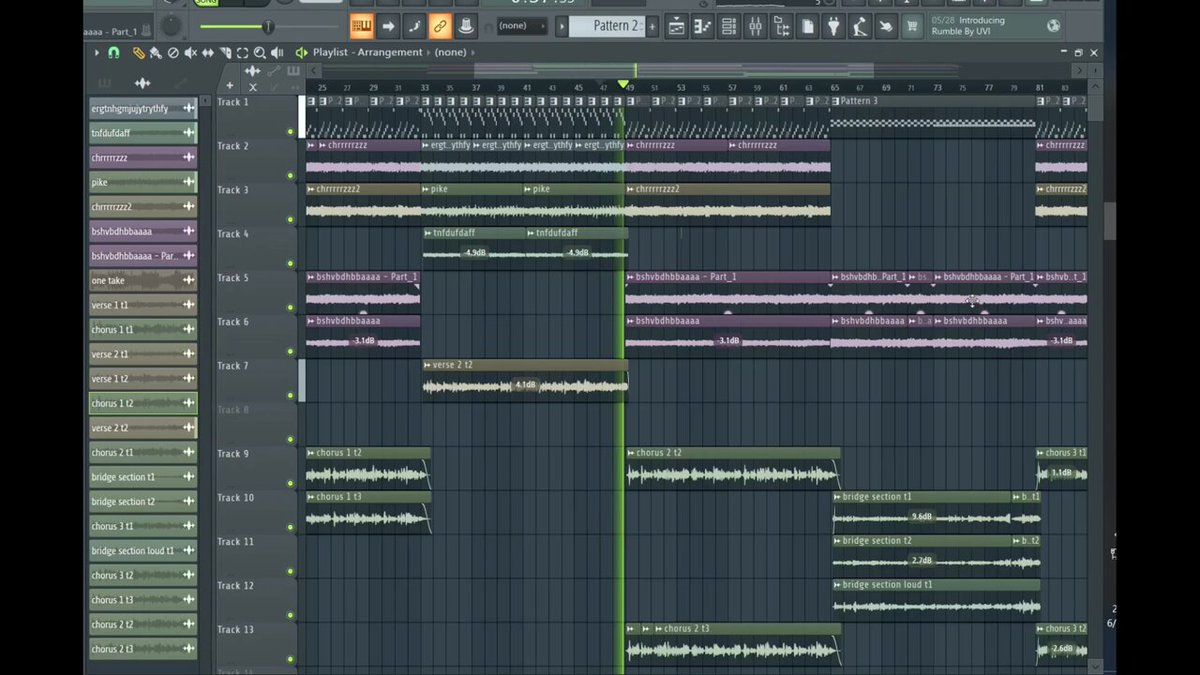This screenshot has width=1200, height=675.
Task: Open the Piano roll view icon
Action: coord(702,26)
